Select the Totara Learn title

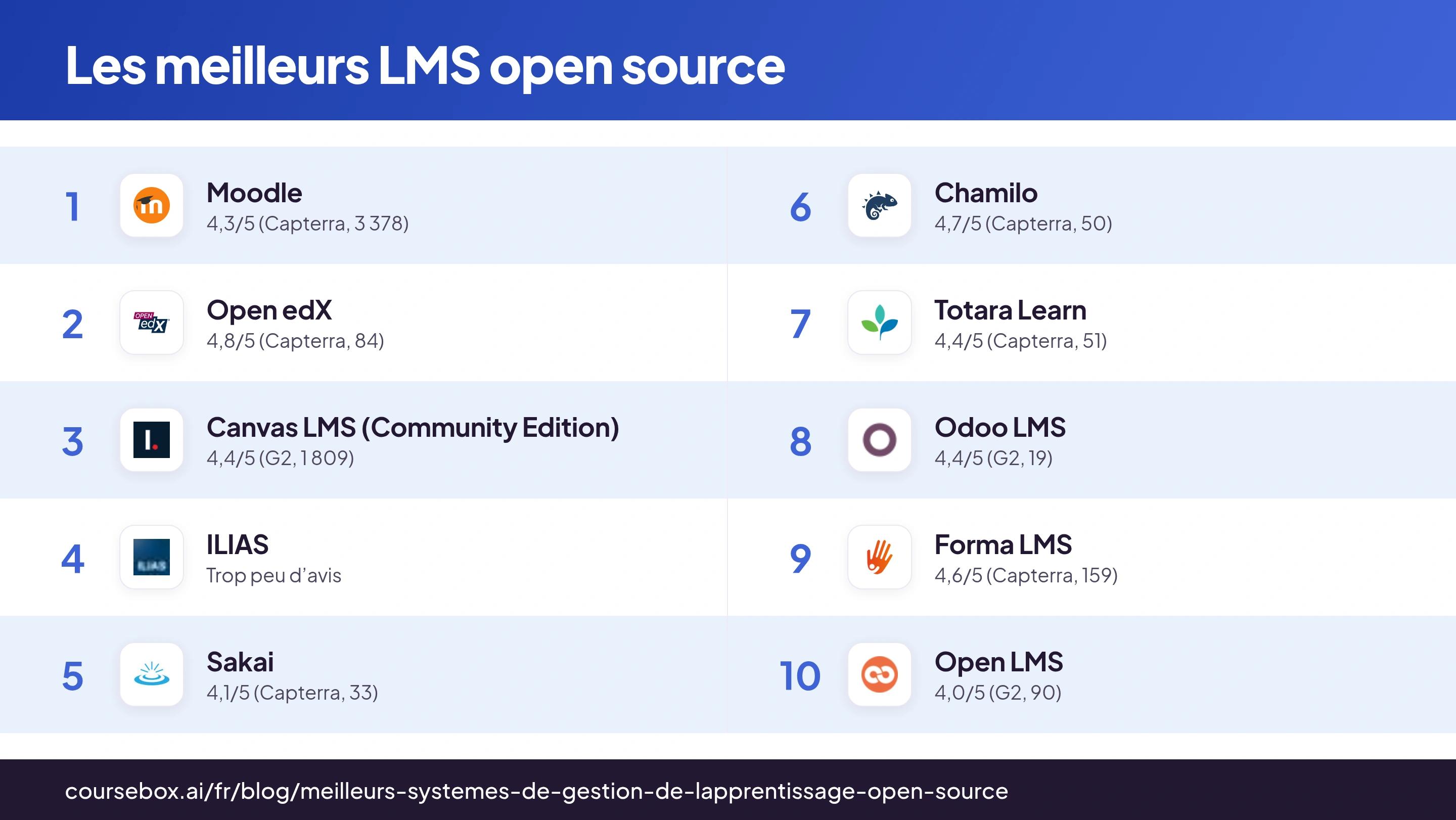pos(1011,310)
